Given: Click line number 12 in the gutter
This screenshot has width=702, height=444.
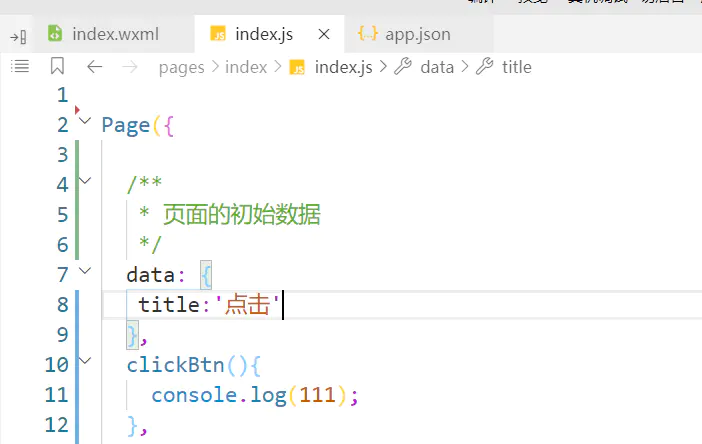Looking at the screenshot, I should pos(56,425).
